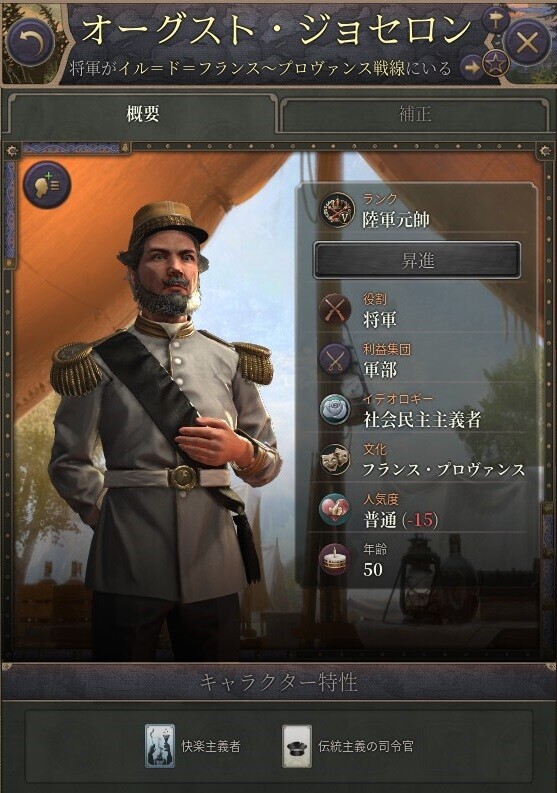Click the birthday cake age icon
This screenshot has height=793, width=557.
coord(335,559)
